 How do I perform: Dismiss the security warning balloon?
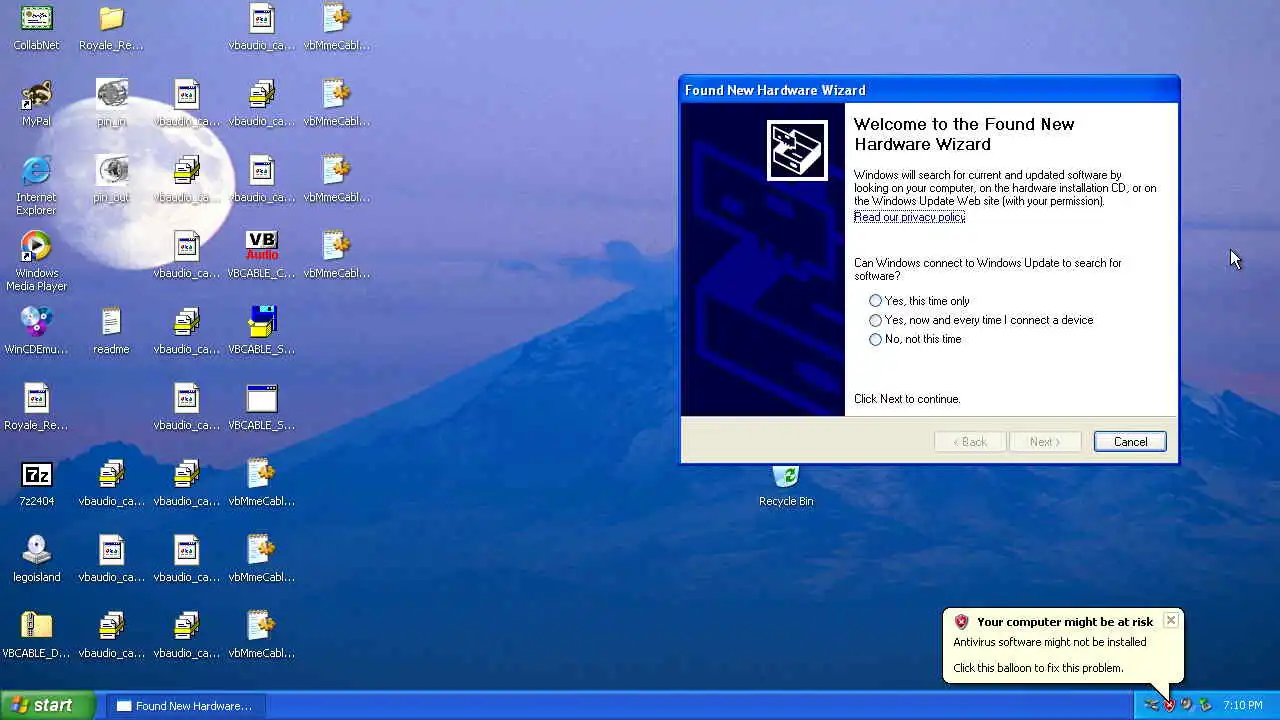point(1170,621)
